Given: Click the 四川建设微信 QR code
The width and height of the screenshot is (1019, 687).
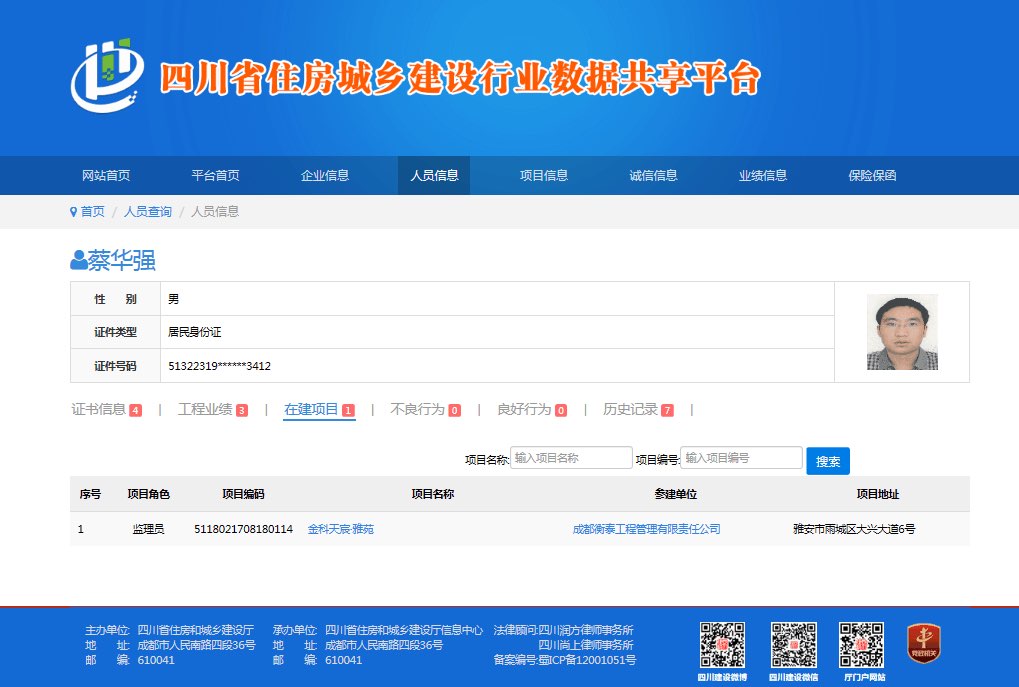Looking at the screenshot, I should pos(793,645).
